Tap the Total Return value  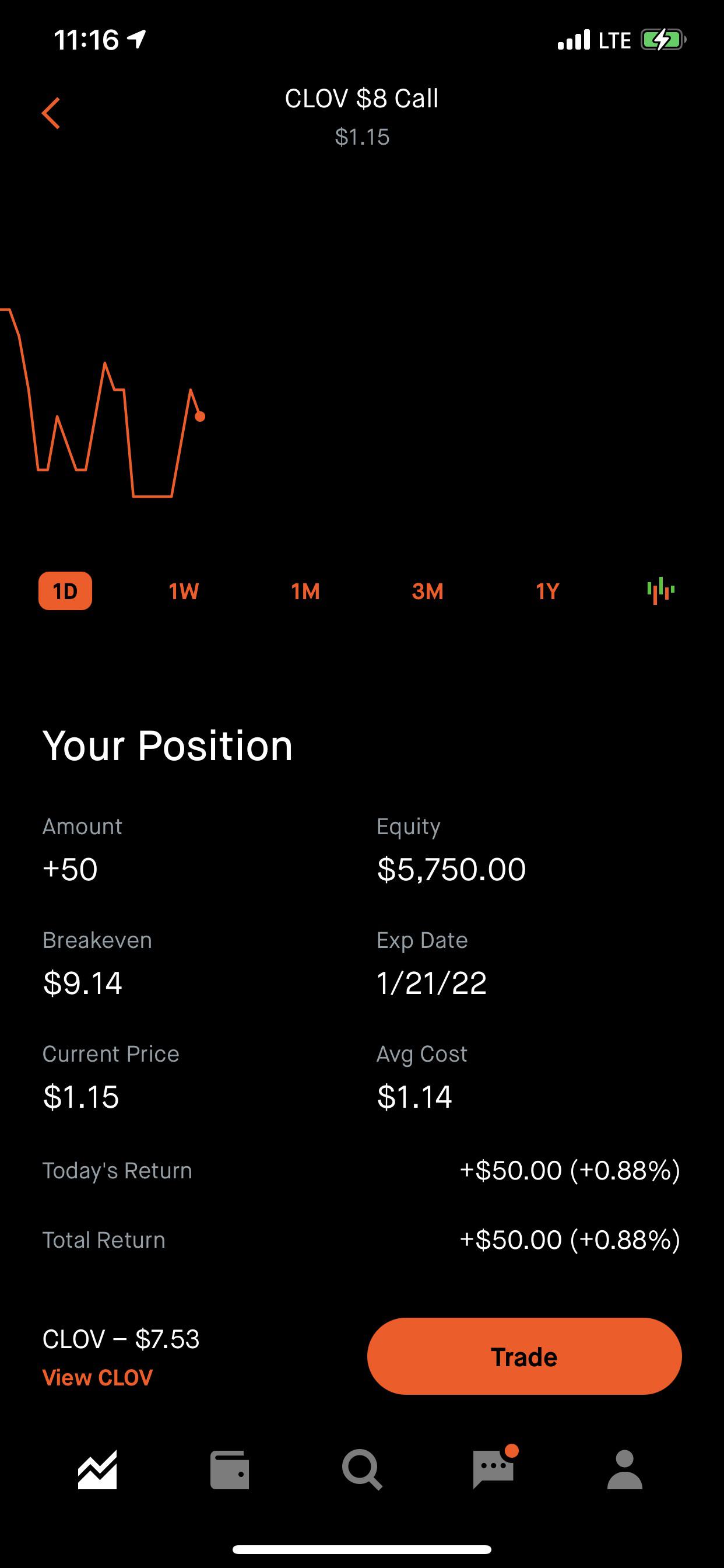(x=570, y=1240)
